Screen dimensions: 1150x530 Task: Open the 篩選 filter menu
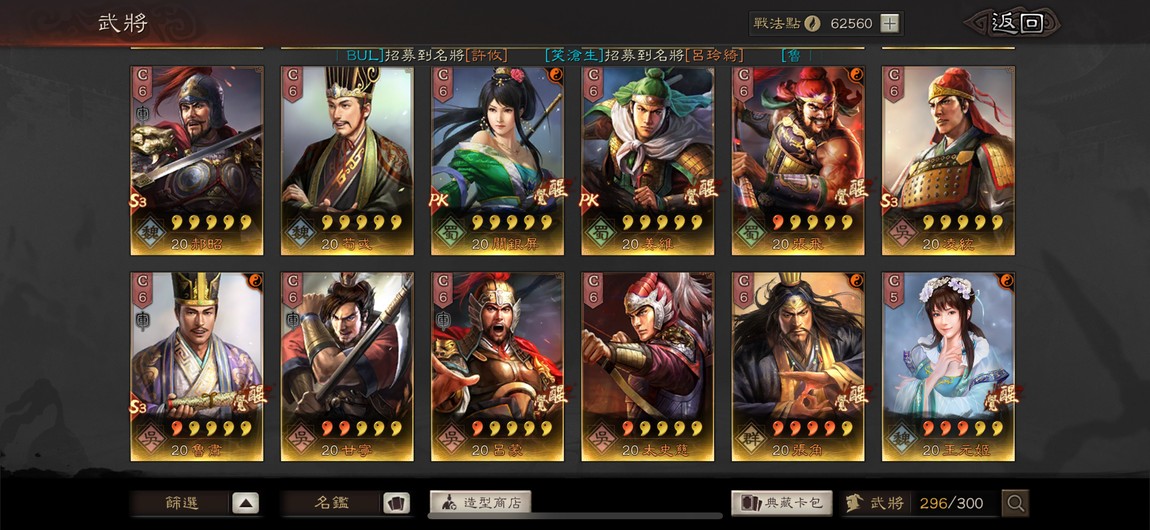pos(180,503)
